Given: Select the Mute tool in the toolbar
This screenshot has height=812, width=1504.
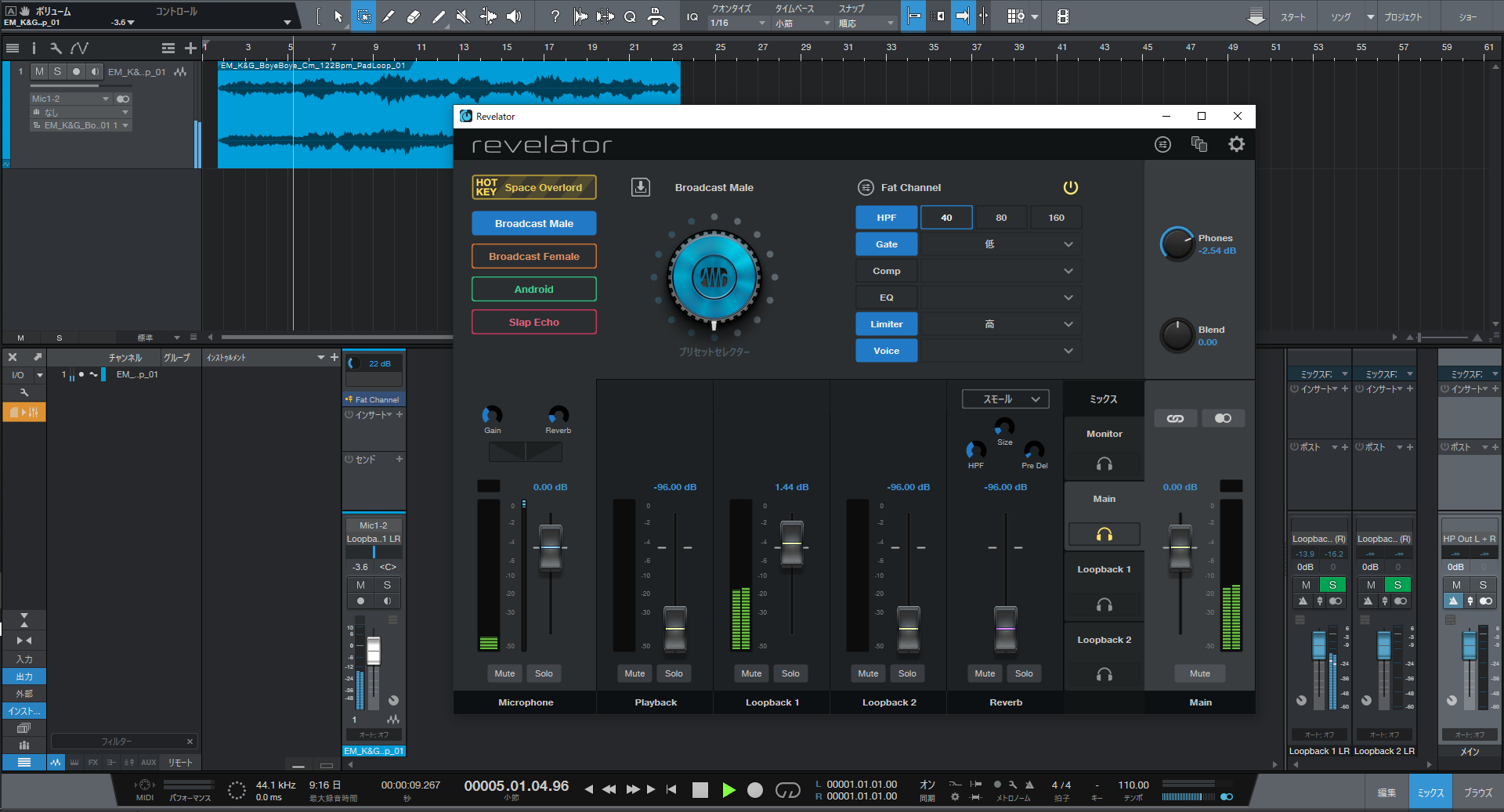Looking at the screenshot, I should point(463,16).
